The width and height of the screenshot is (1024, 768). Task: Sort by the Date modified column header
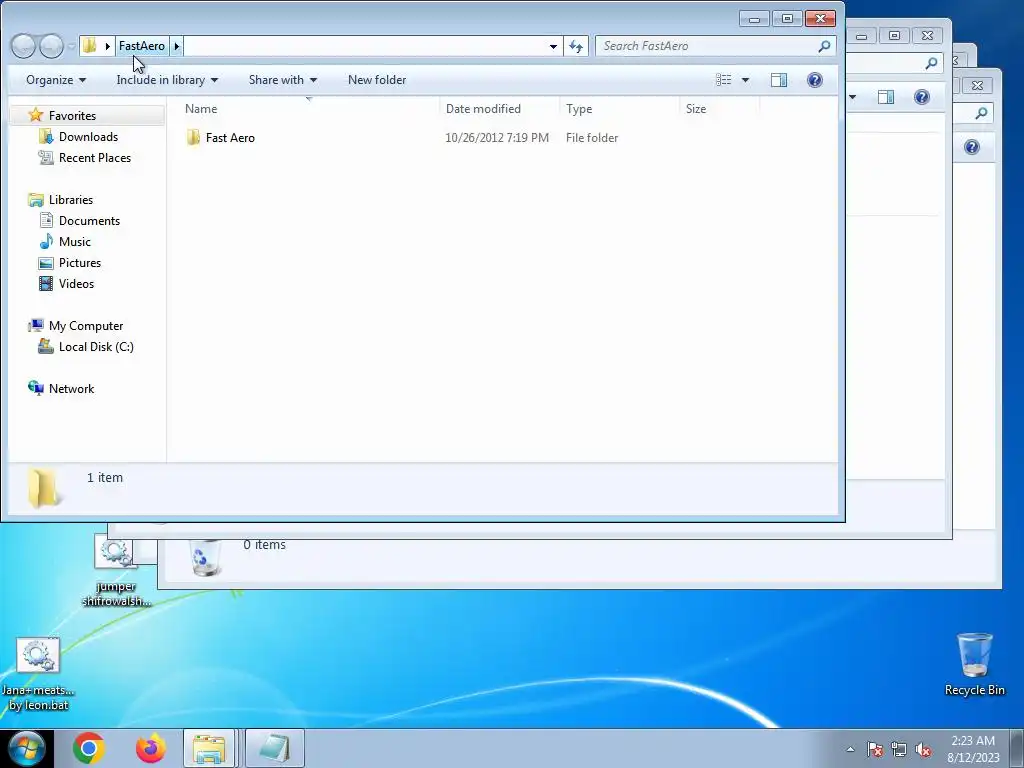(500, 109)
